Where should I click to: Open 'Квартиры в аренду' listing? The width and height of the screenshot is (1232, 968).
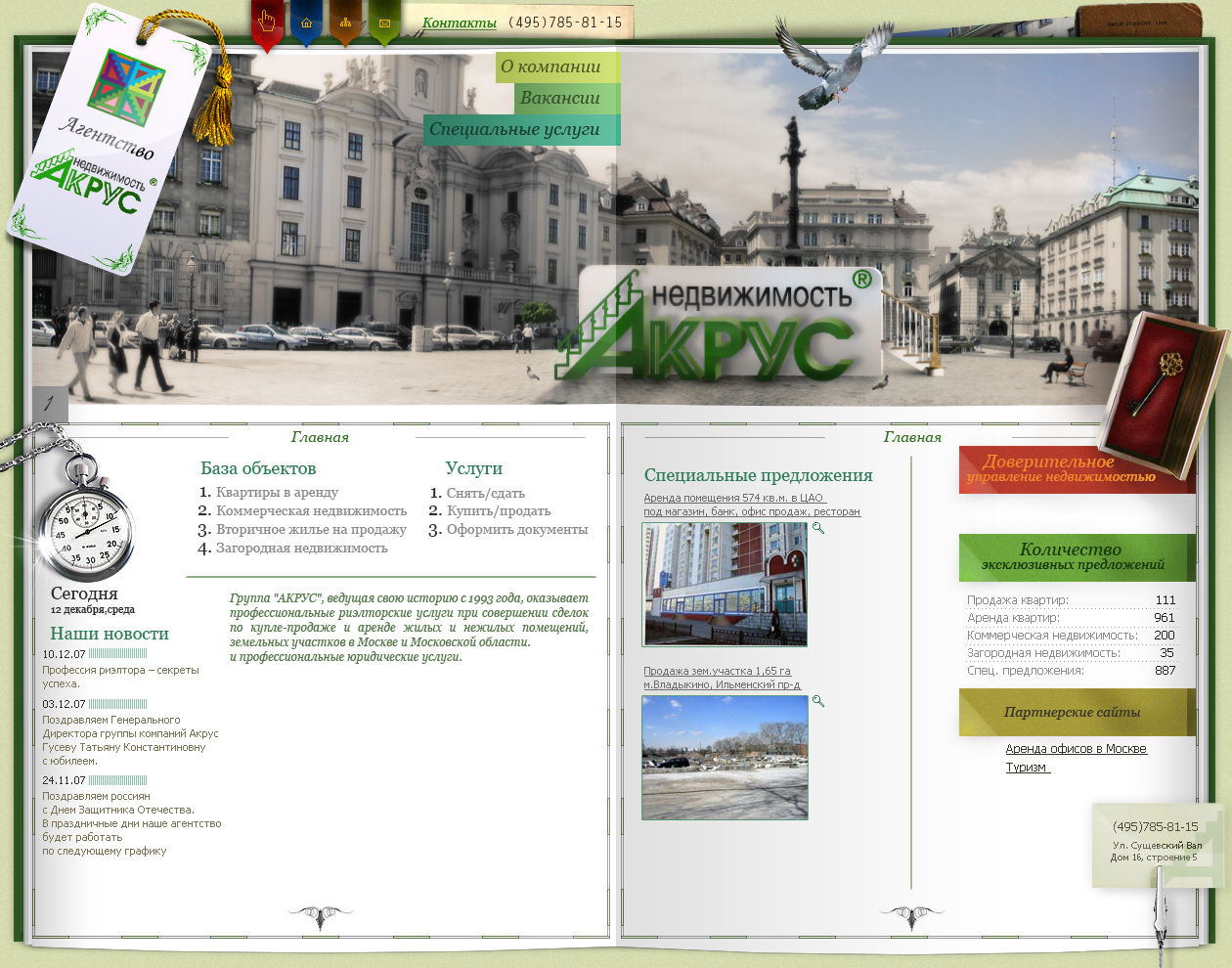coord(277,493)
